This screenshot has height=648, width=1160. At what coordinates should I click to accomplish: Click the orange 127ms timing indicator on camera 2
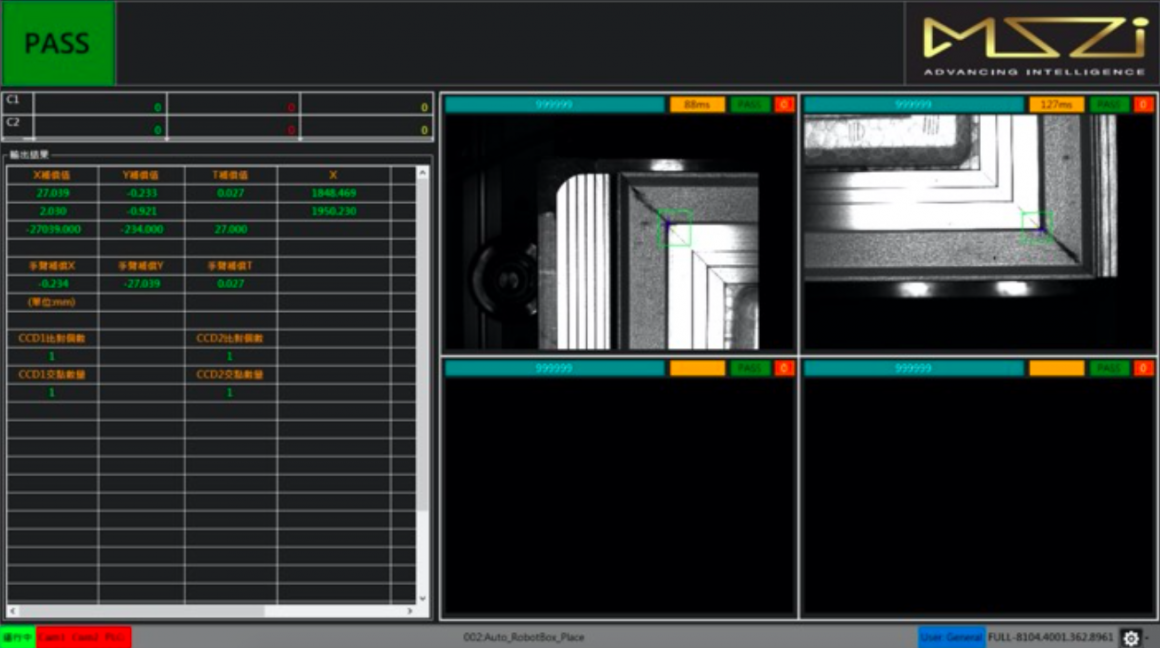pyautogui.click(x=1055, y=103)
